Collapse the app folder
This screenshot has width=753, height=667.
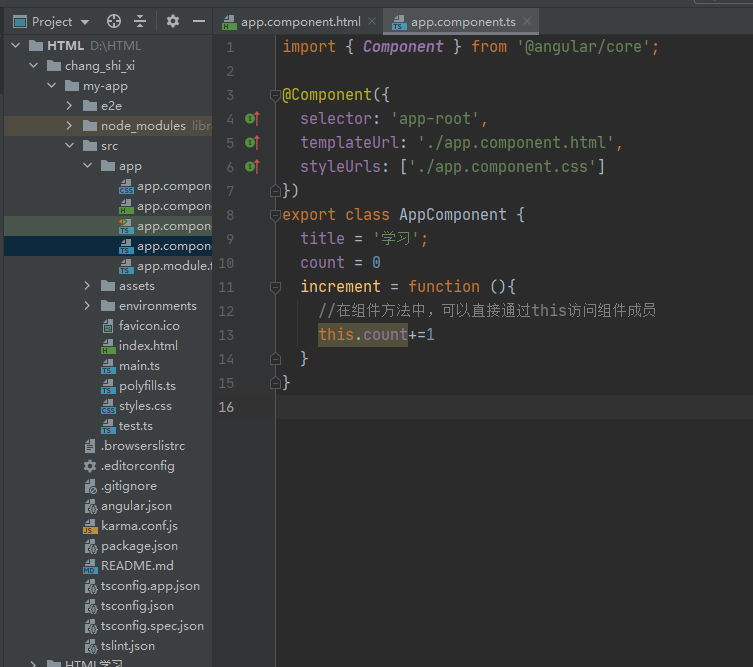tap(87, 166)
